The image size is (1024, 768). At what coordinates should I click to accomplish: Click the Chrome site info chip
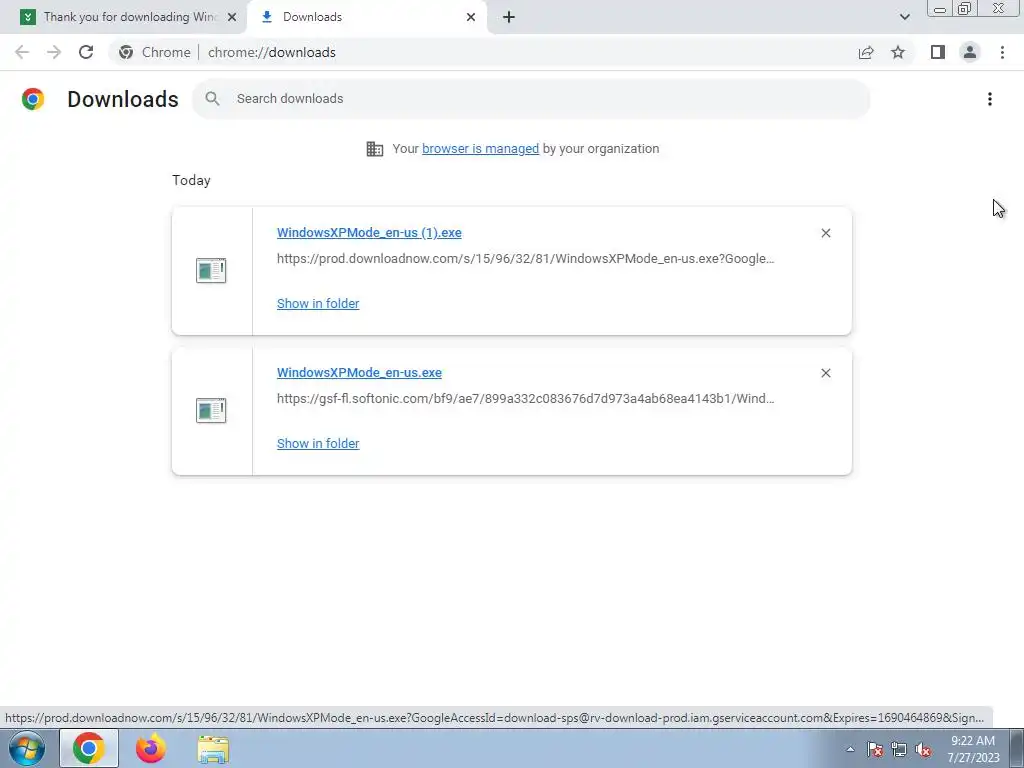[155, 52]
